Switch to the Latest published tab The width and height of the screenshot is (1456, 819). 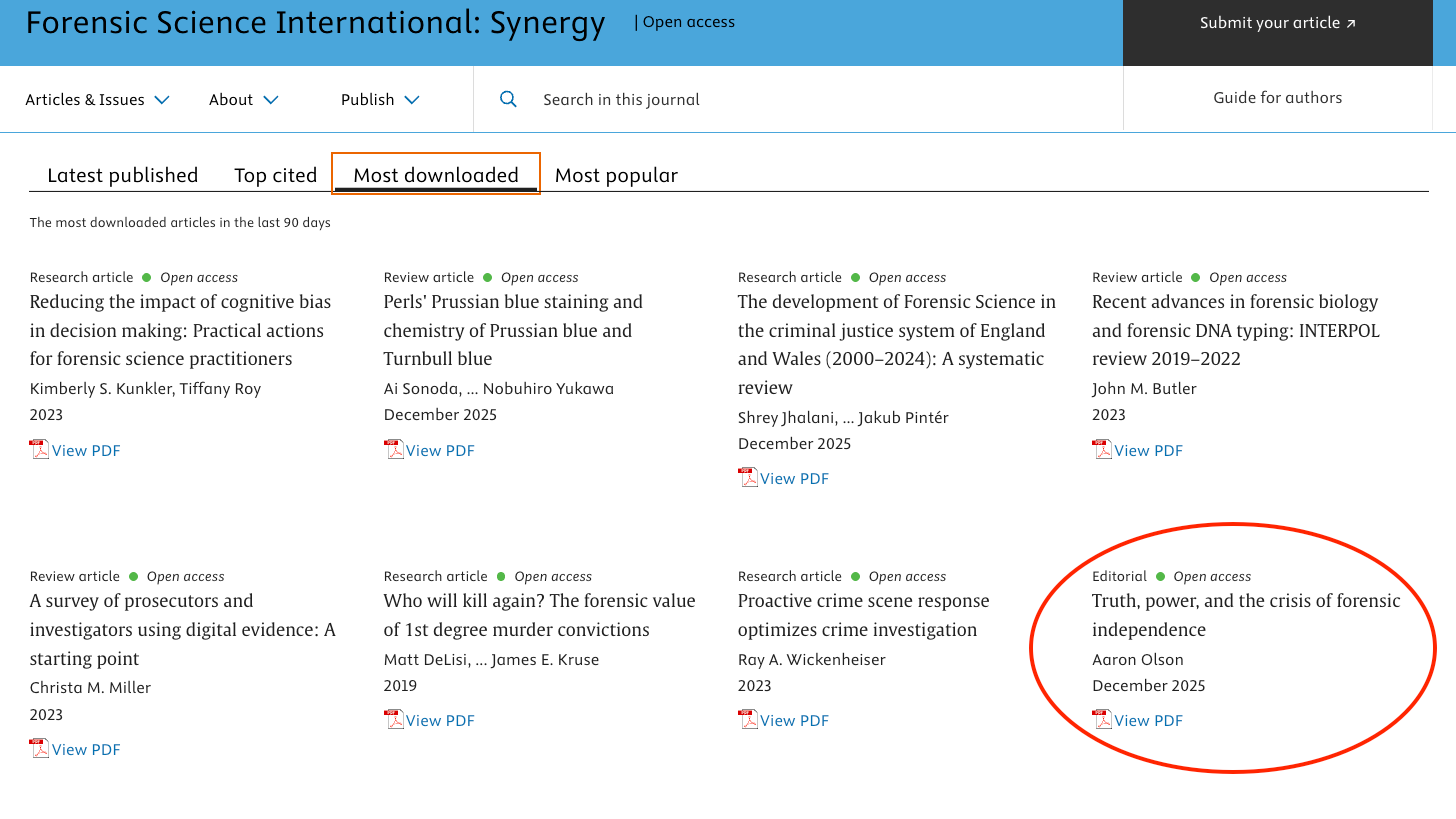point(123,175)
